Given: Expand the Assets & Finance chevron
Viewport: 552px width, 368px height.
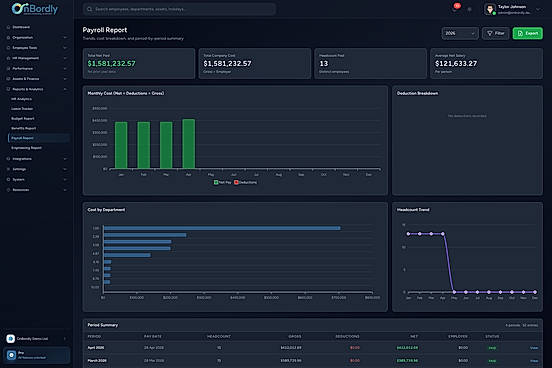Looking at the screenshot, I should [65, 79].
